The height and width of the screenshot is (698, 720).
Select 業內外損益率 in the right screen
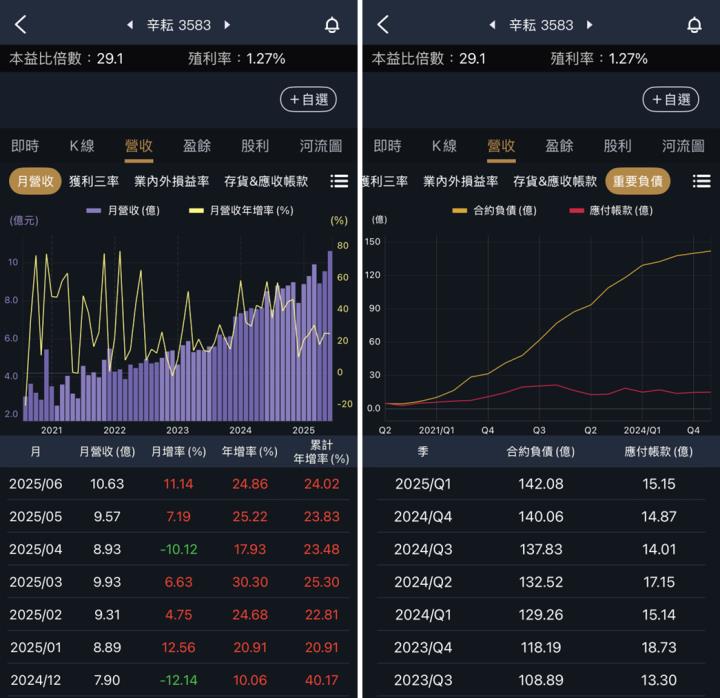point(460,181)
